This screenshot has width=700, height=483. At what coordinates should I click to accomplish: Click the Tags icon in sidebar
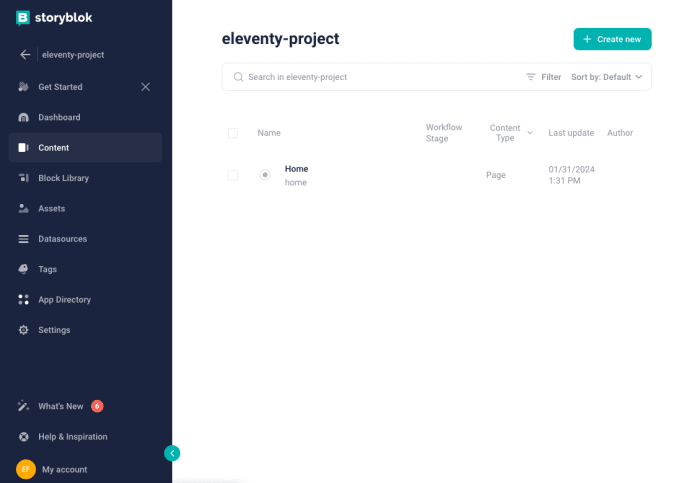pos(23,269)
